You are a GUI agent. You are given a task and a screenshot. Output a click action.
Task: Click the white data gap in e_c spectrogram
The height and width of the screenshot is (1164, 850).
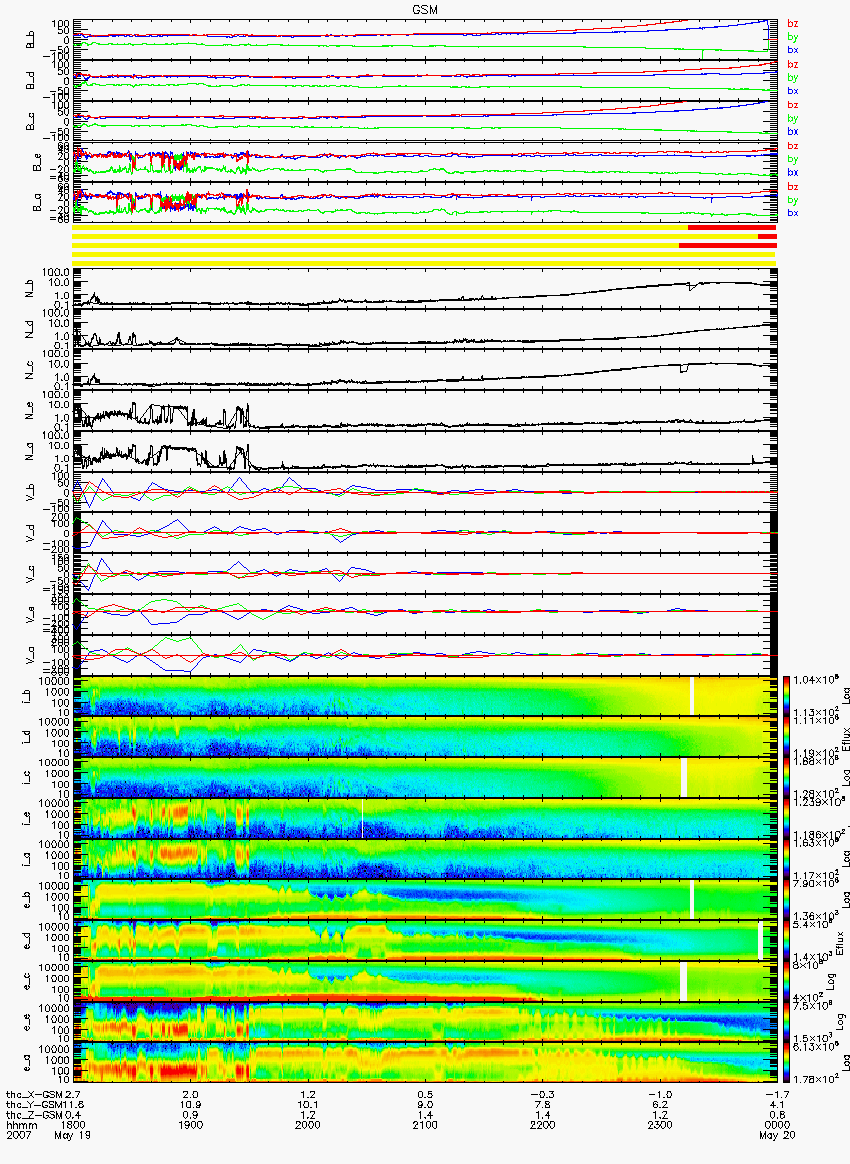coord(684,981)
